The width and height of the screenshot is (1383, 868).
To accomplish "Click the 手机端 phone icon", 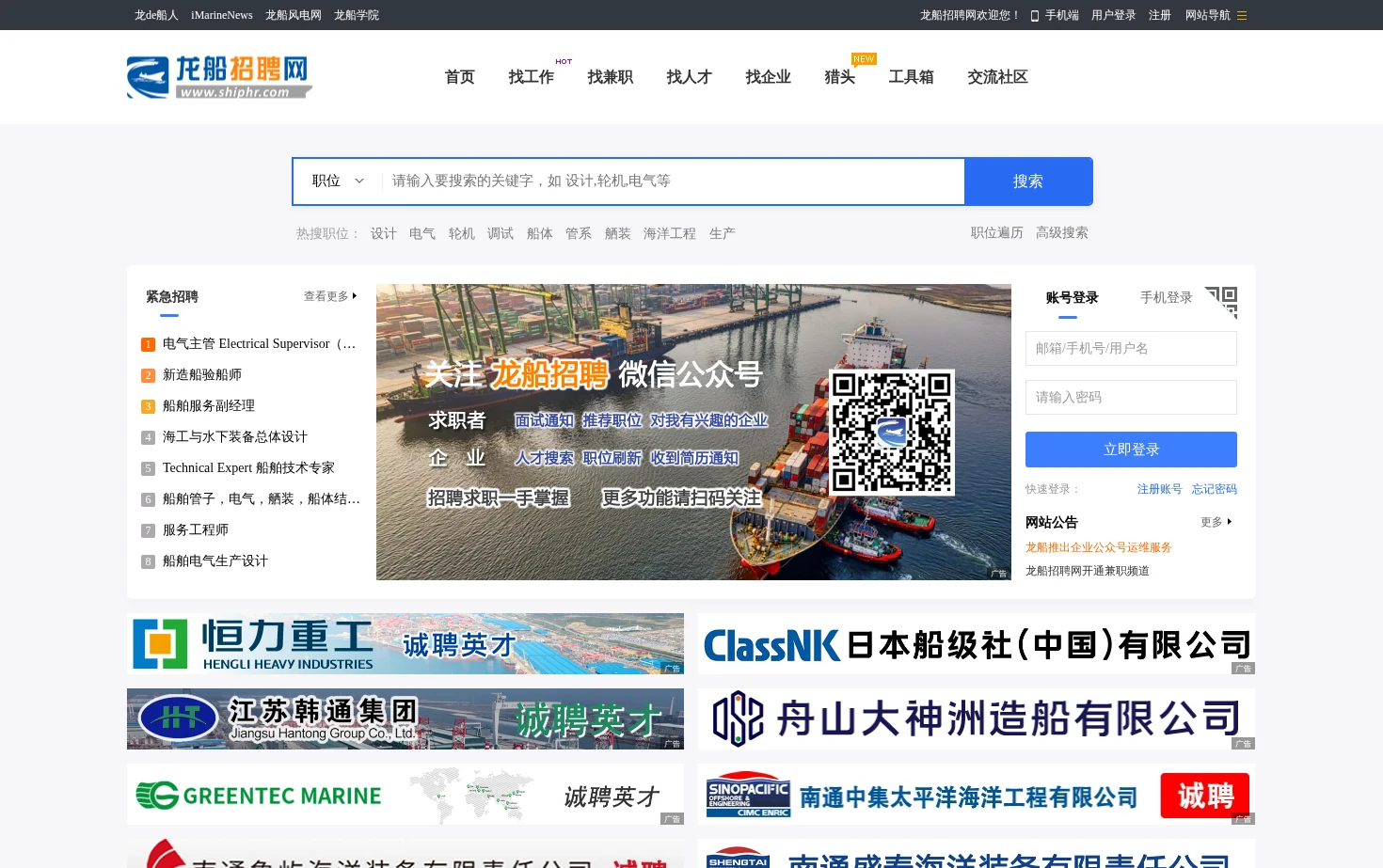I will pos(1035,15).
